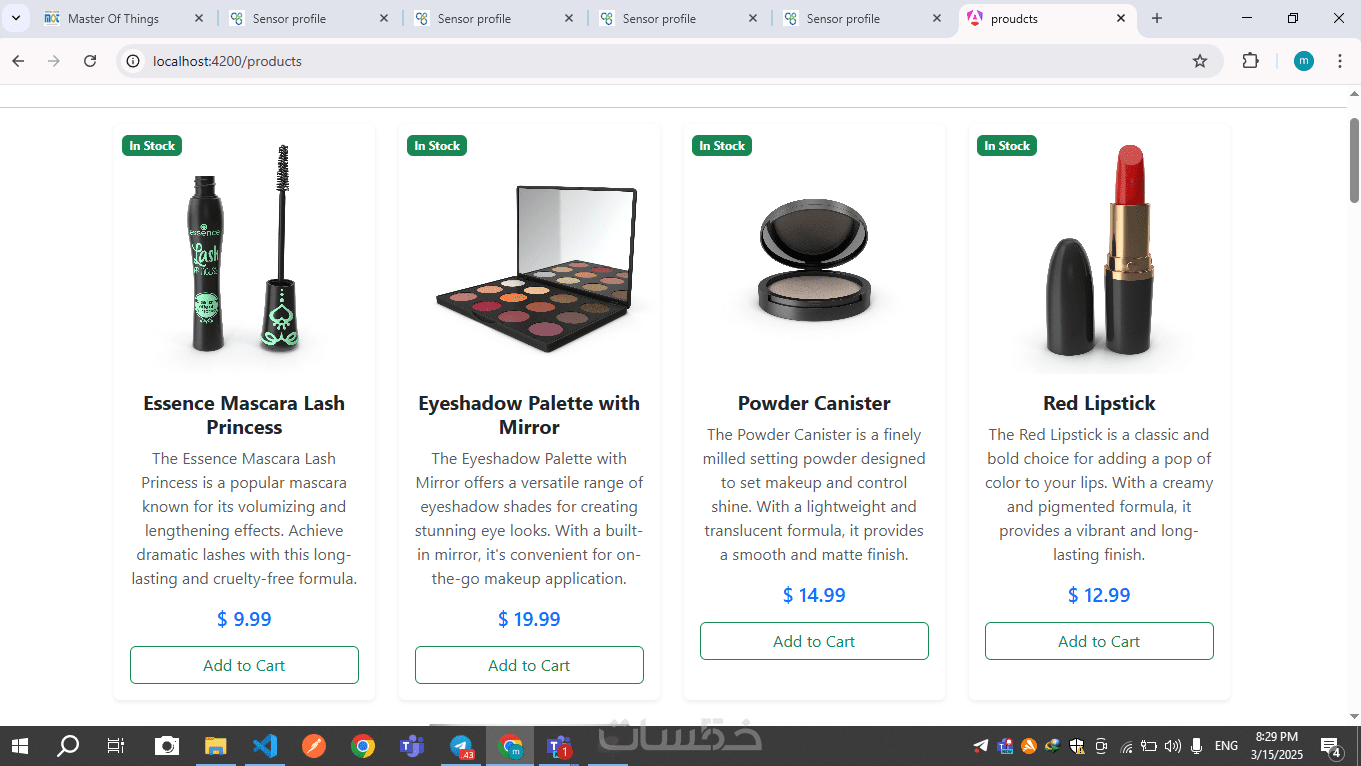This screenshot has height=766, width=1361.
Task: Add Essence Mascara Lash Princess to cart
Action: pyautogui.click(x=244, y=665)
